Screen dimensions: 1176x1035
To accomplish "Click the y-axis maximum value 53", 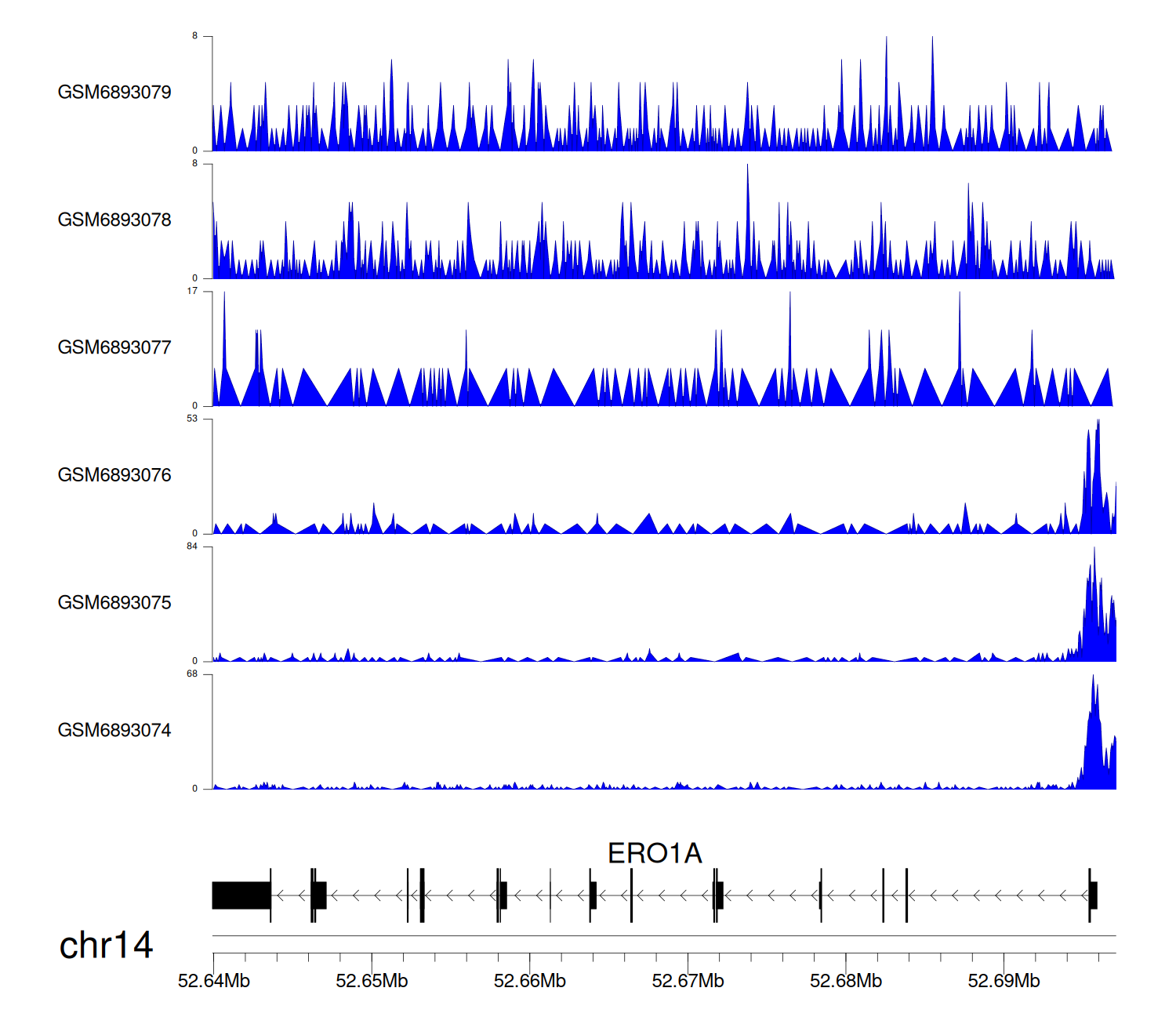I will click(192, 419).
